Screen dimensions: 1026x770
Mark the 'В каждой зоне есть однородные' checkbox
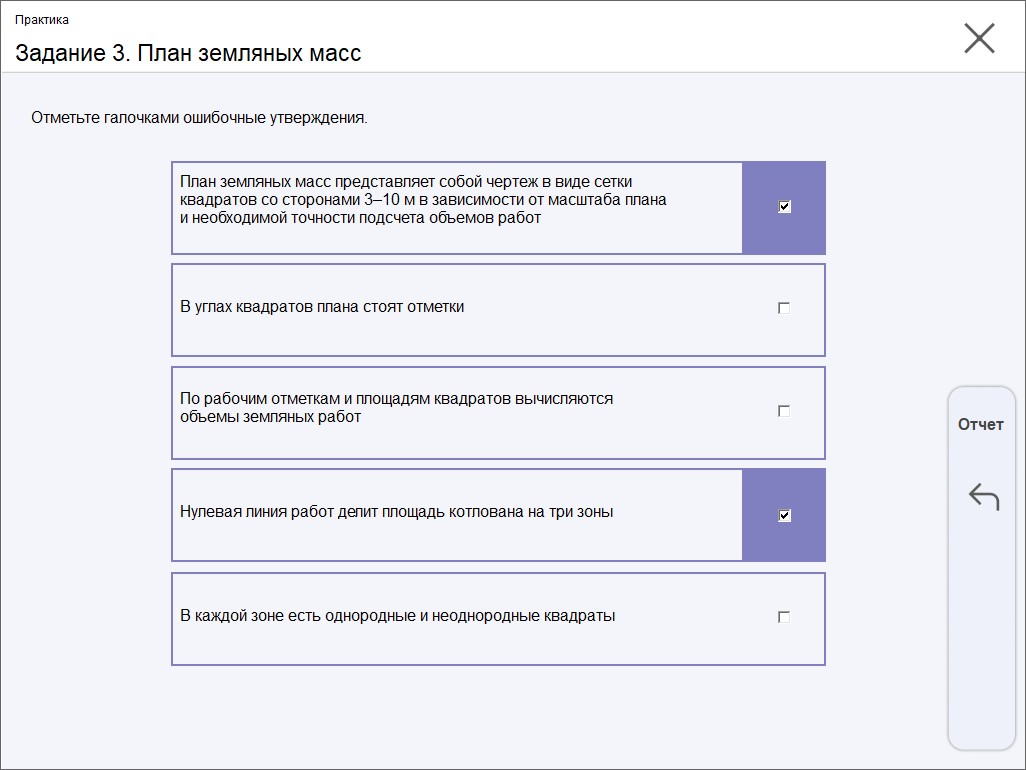coord(784,617)
